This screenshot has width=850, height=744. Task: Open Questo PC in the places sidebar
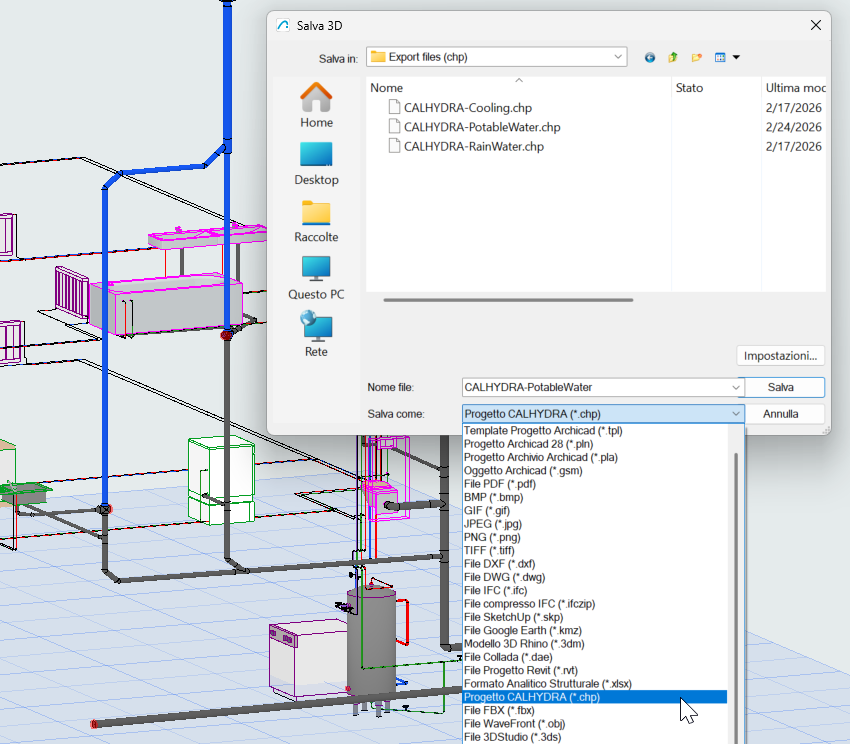(x=316, y=278)
